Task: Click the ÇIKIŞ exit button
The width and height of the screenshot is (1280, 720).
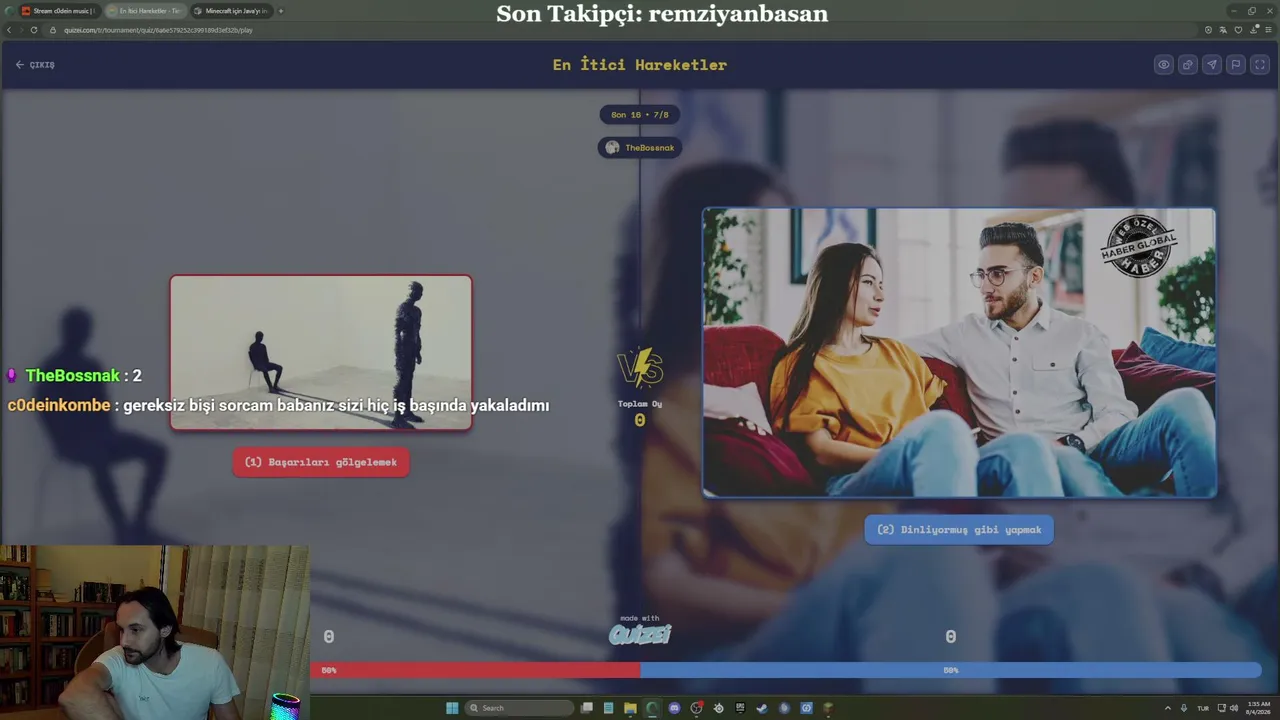Action: click(x=35, y=65)
